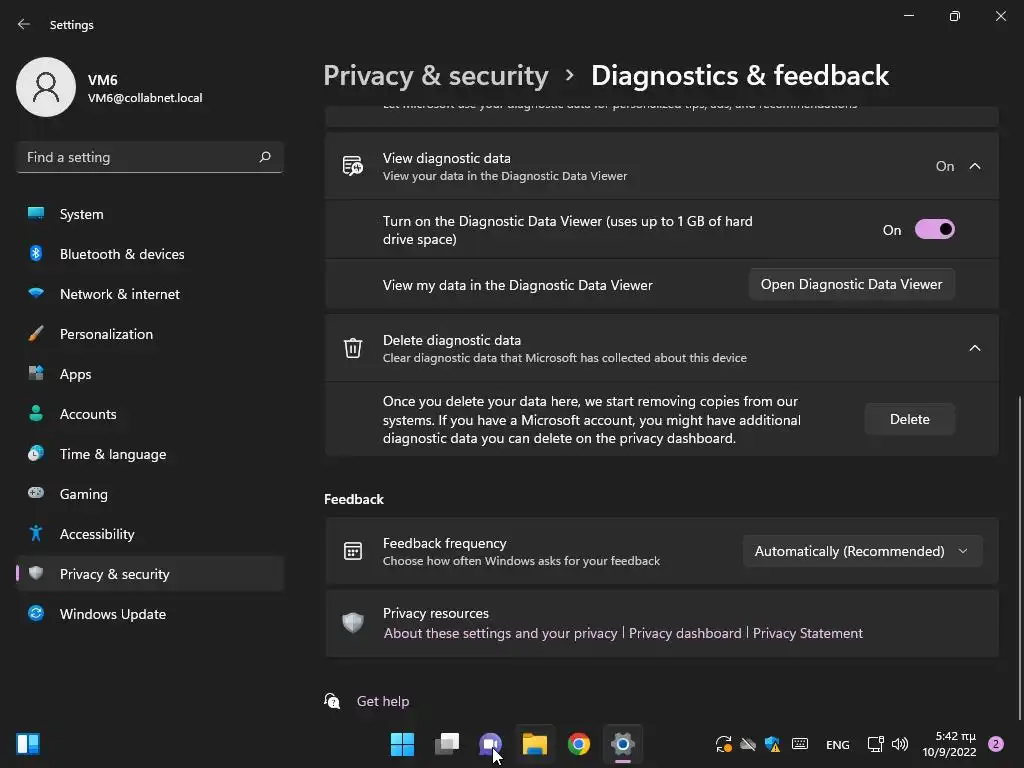Click the Get help headset icon
The image size is (1024, 768).
(332, 701)
